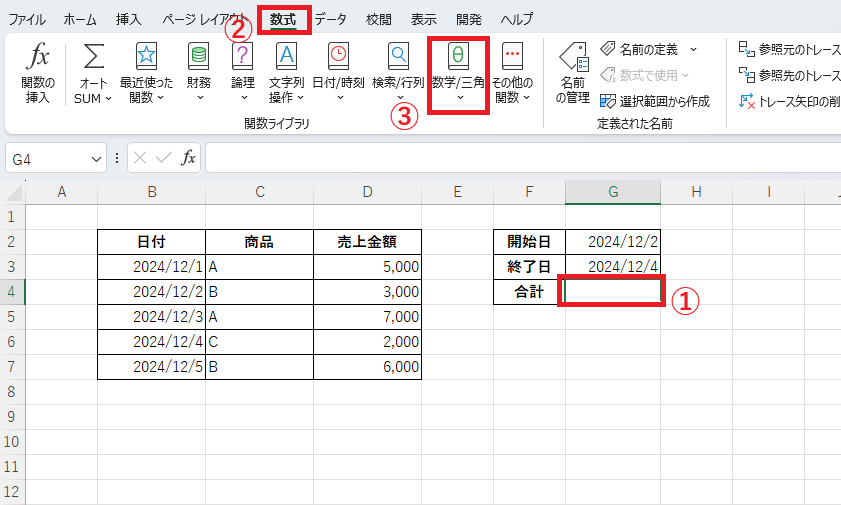Select column B header
Viewport: 841px width, 505px height.
pyautogui.click(x=152, y=192)
